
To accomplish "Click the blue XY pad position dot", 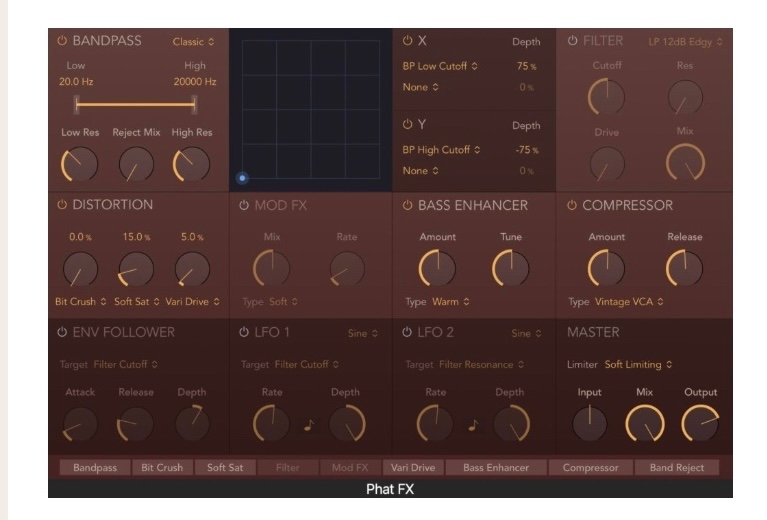I will point(242,178).
